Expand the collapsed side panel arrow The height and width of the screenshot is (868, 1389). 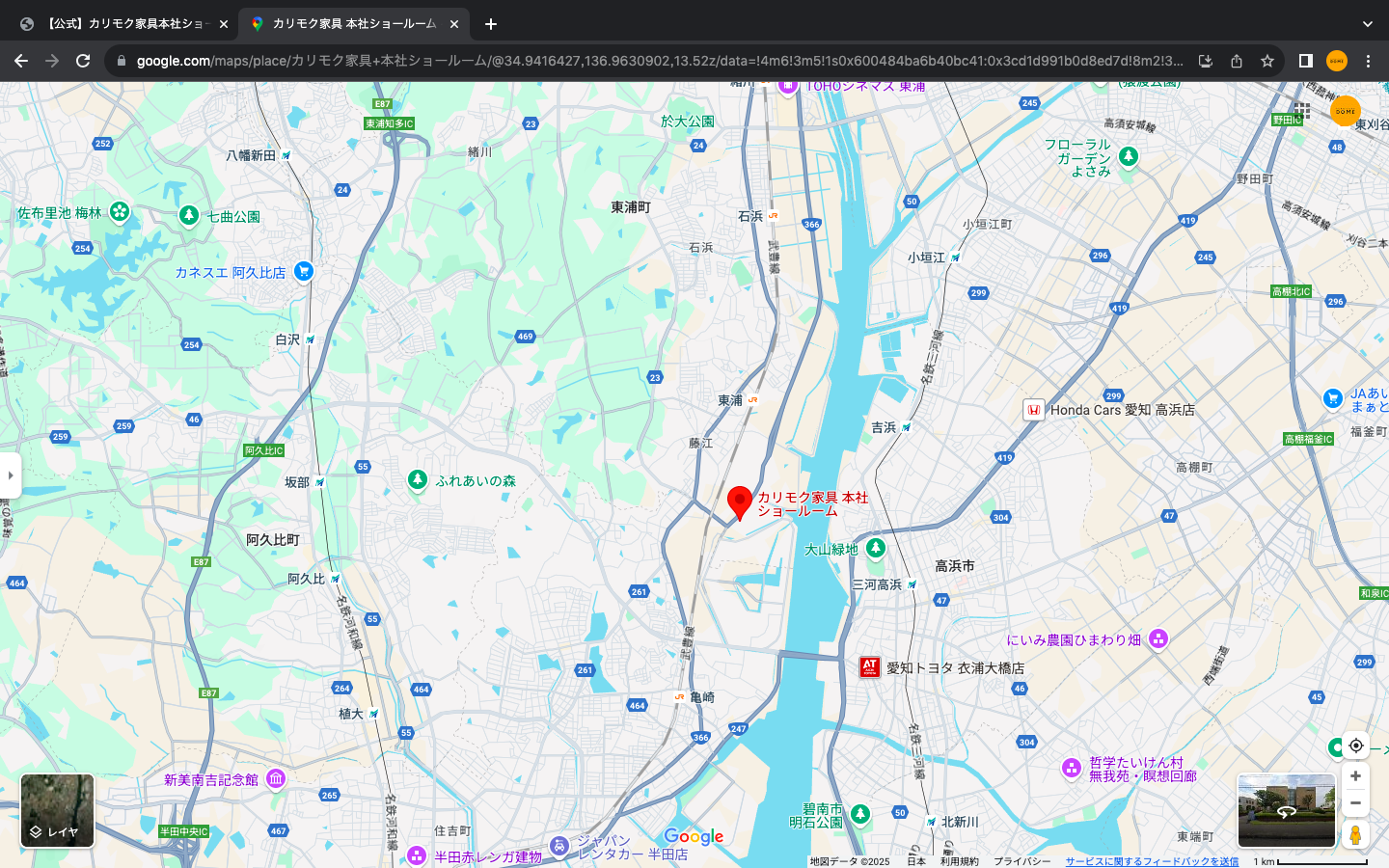click(x=11, y=475)
